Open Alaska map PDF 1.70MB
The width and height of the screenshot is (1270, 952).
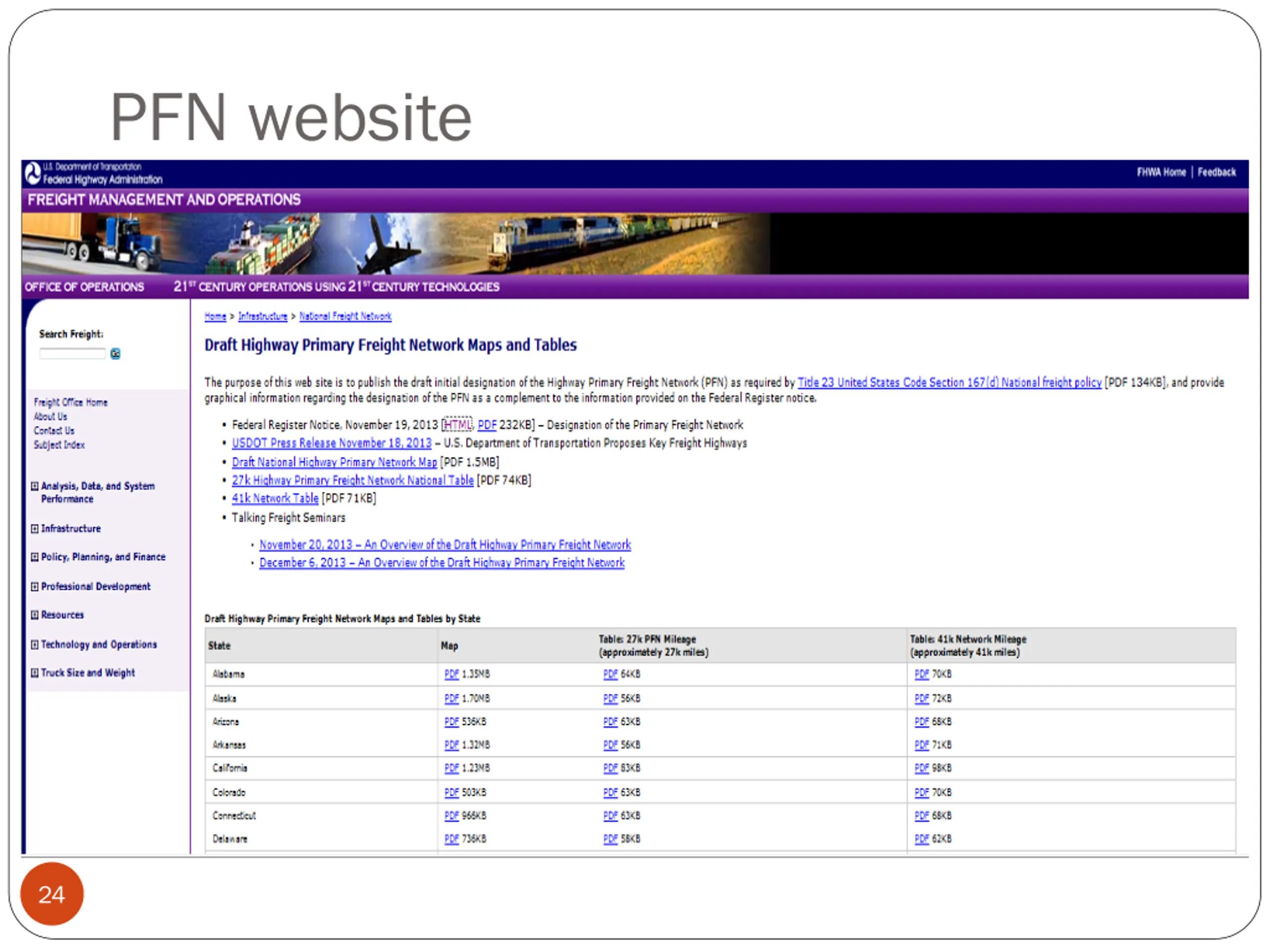click(x=452, y=698)
